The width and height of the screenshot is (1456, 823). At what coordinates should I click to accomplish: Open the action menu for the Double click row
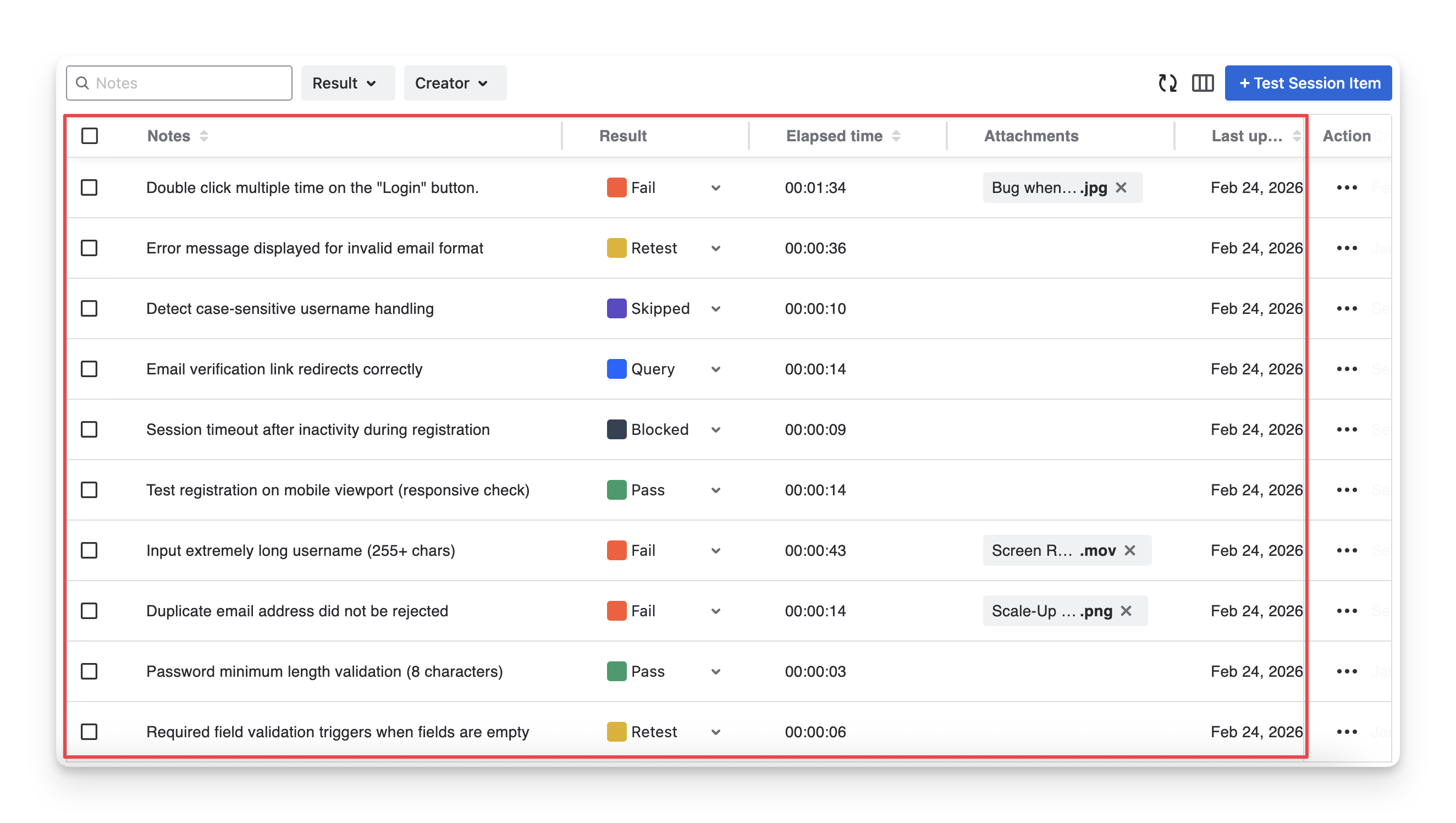point(1347,187)
